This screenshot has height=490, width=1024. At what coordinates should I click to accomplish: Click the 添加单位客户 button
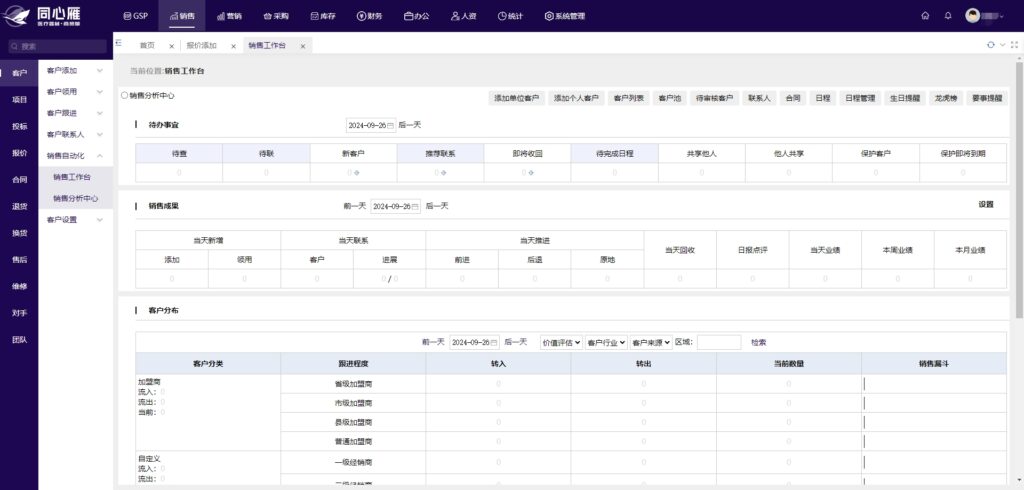click(516, 98)
